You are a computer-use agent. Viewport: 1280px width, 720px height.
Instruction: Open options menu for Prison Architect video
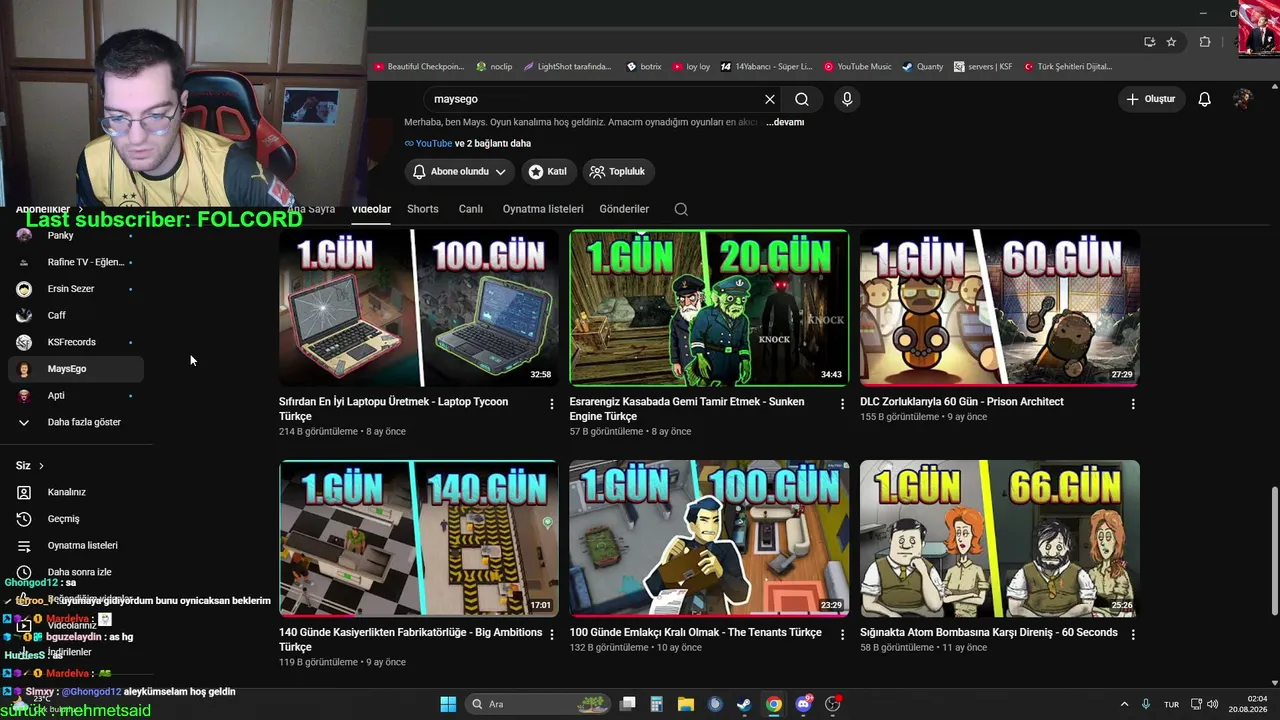pyautogui.click(x=1133, y=404)
